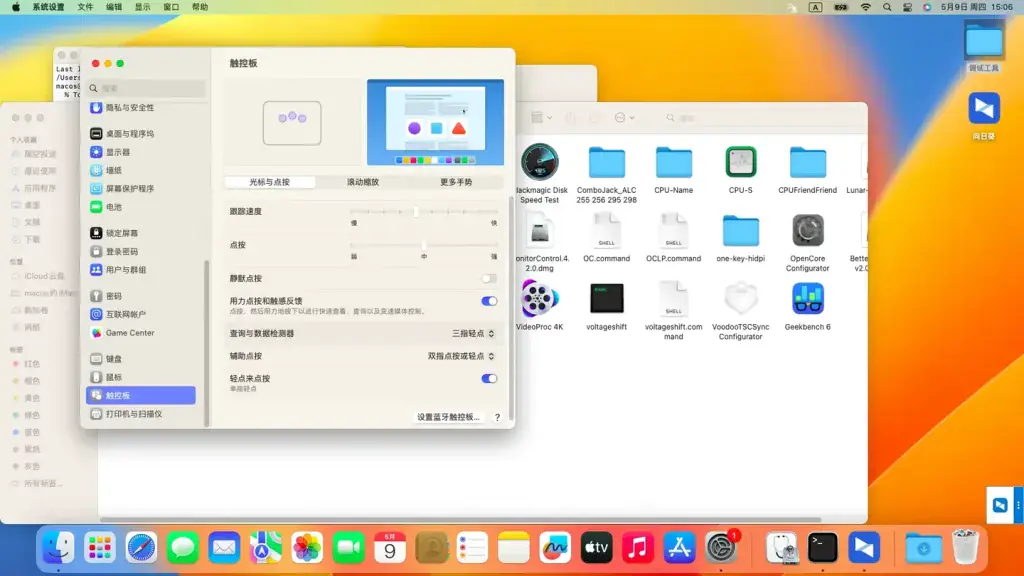Open Apple TV from the Dock
The width and height of the screenshot is (1024, 576).
(596, 547)
